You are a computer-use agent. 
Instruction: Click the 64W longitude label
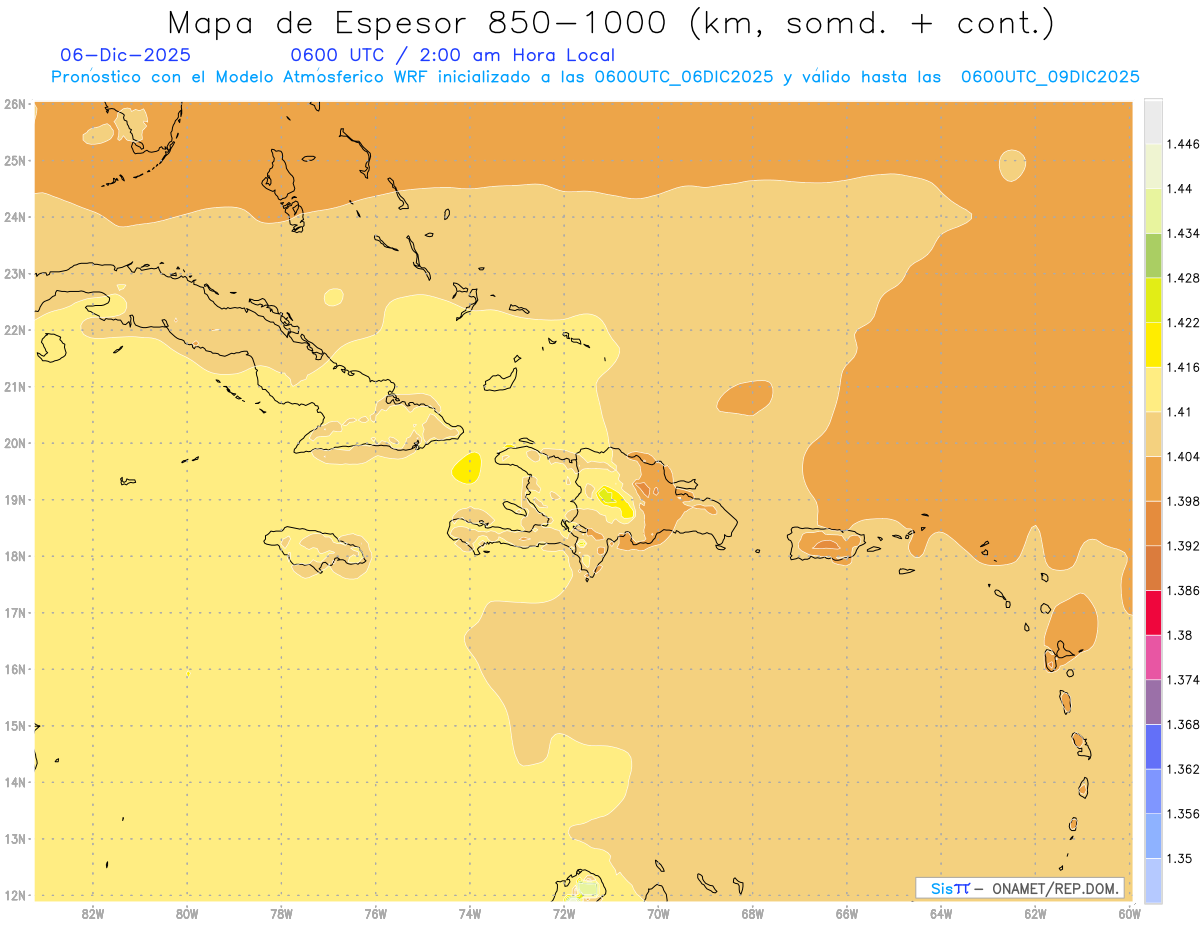(941, 914)
